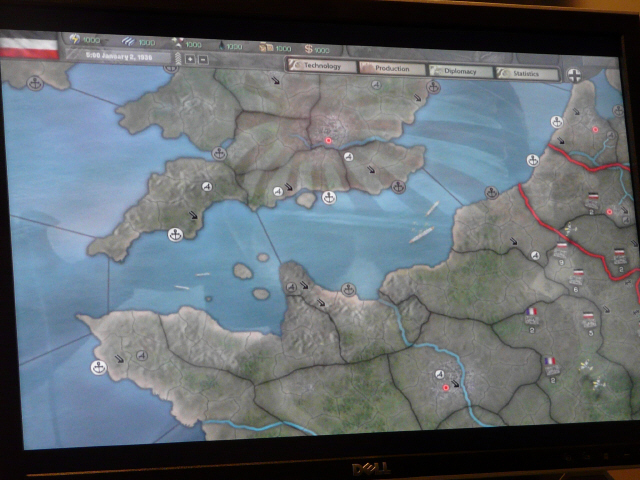Click the Bristol Channel port anchor icon
The height and width of the screenshot is (480, 640).
(219, 154)
